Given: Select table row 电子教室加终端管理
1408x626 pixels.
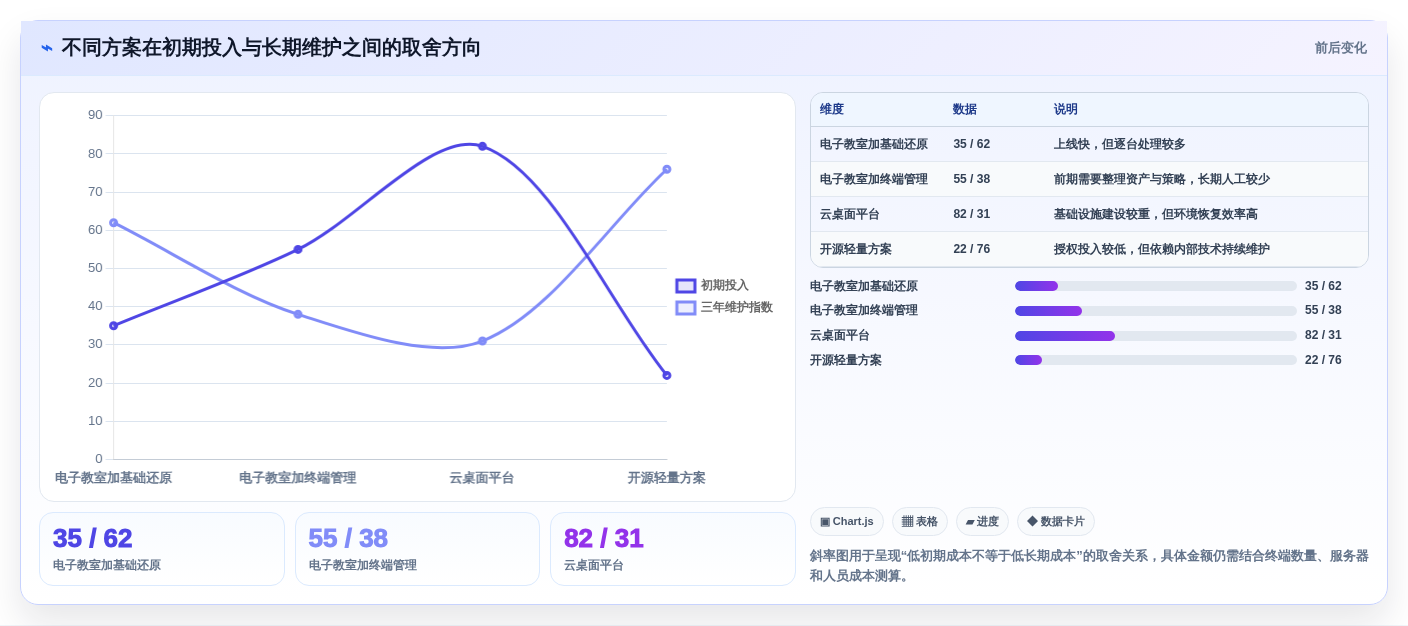Looking at the screenshot, I should [1089, 179].
